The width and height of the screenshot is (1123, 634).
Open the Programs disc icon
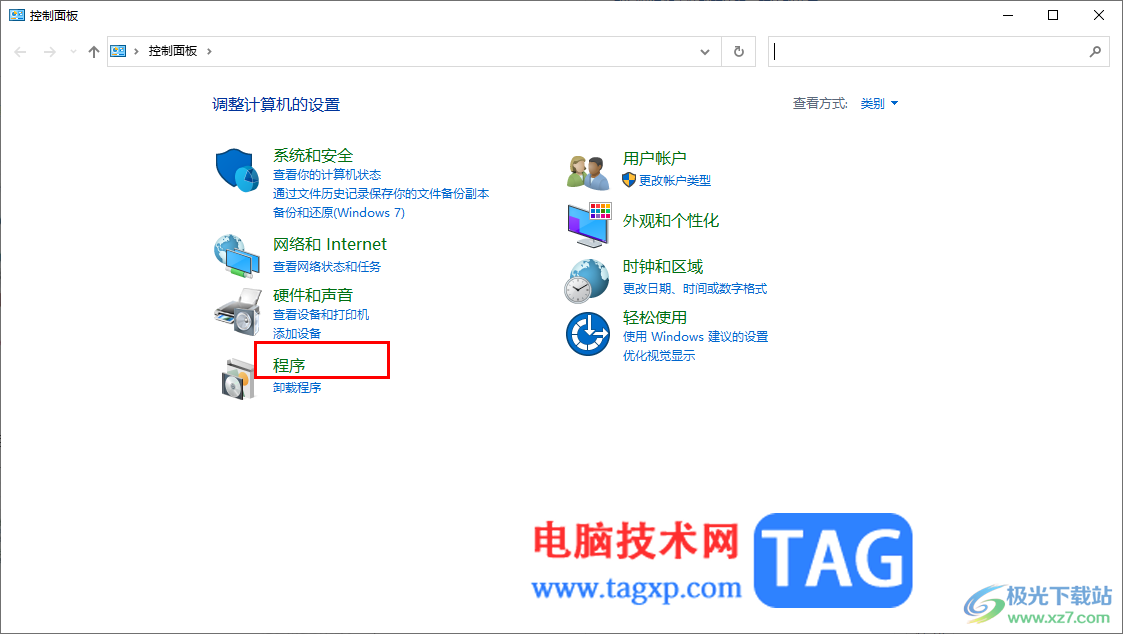(238, 378)
